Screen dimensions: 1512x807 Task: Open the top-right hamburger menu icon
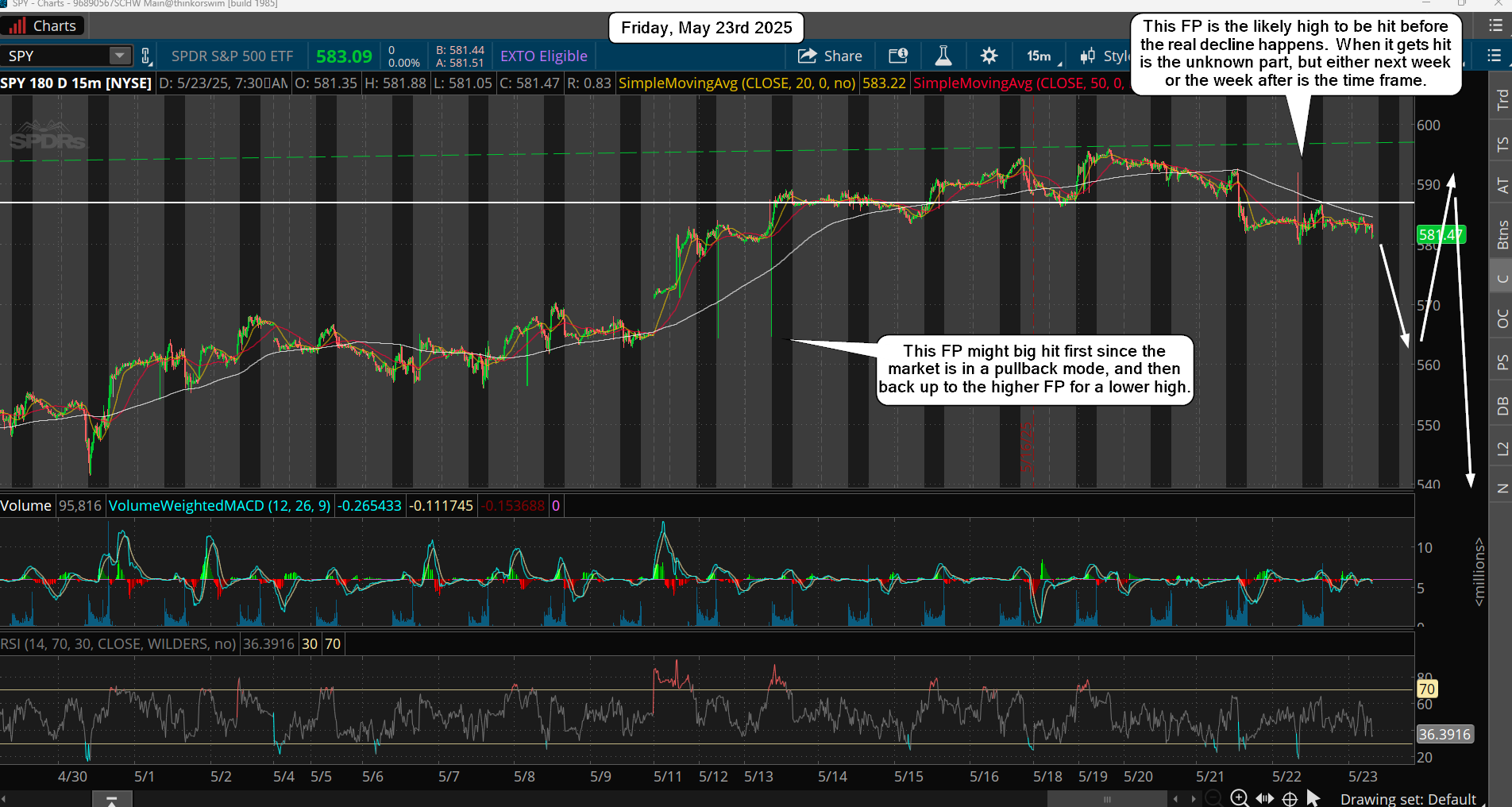tap(1495, 25)
